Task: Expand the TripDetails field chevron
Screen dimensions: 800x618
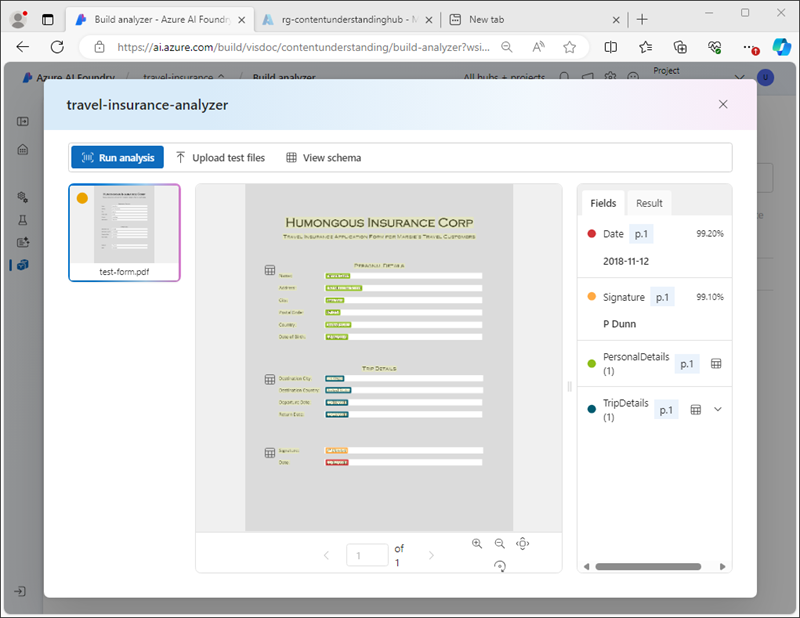Action: (717, 409)
